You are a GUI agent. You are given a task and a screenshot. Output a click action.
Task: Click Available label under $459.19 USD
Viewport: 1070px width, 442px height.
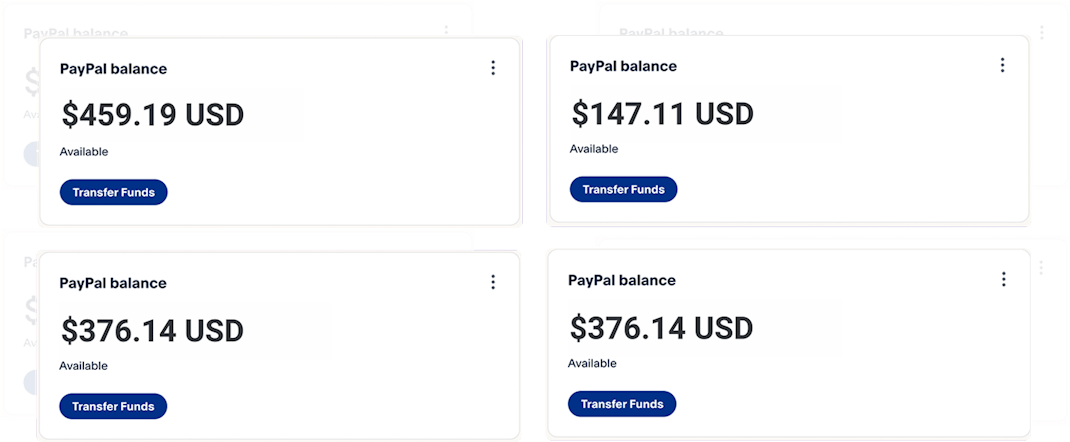tap(84, 152)
